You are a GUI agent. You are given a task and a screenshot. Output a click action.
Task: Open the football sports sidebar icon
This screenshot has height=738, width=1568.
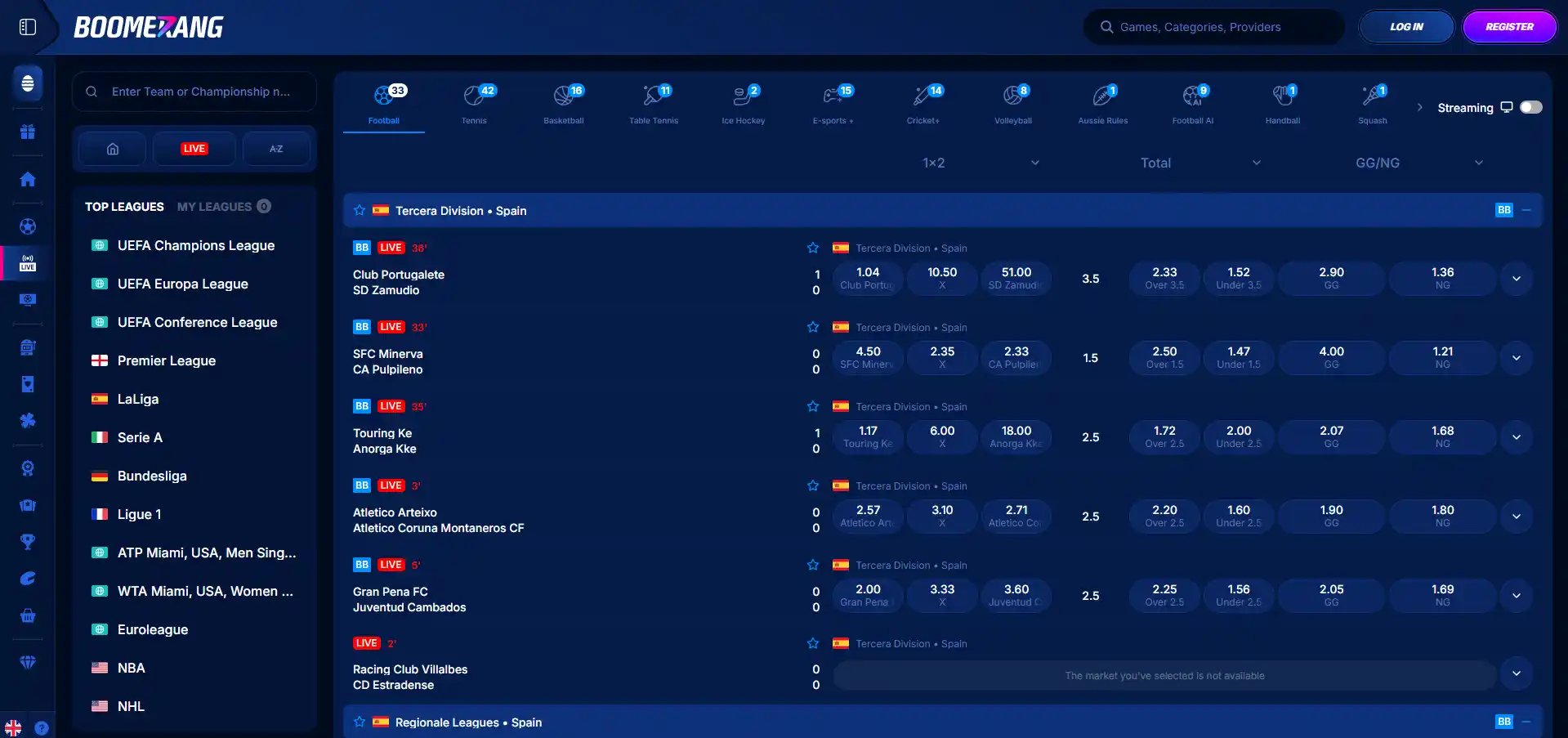pos(28,226)
